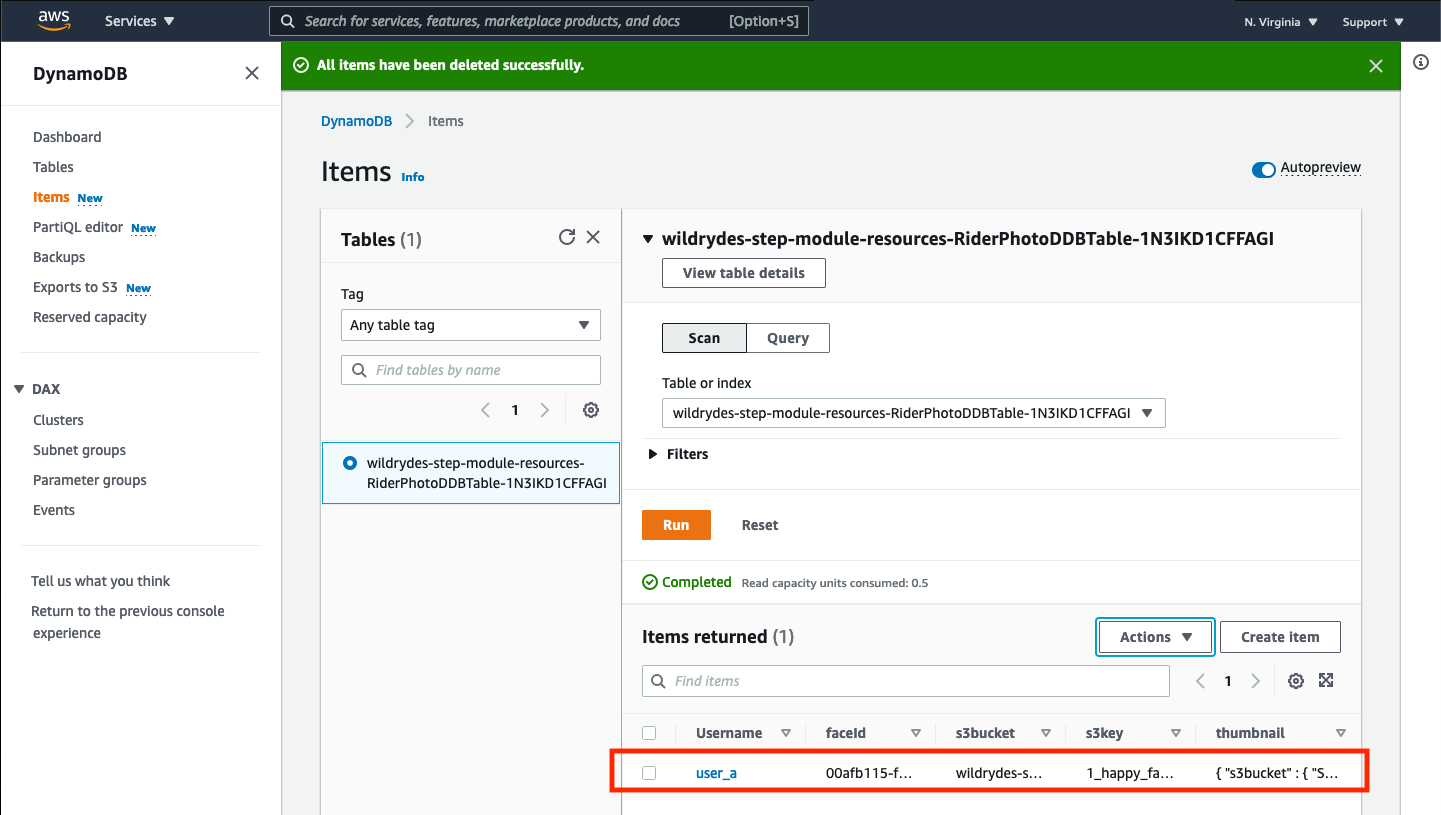This screenshot has height=815, width=1441.
Task: Open the info panel icon at right edge
Action: point(1421,62)
